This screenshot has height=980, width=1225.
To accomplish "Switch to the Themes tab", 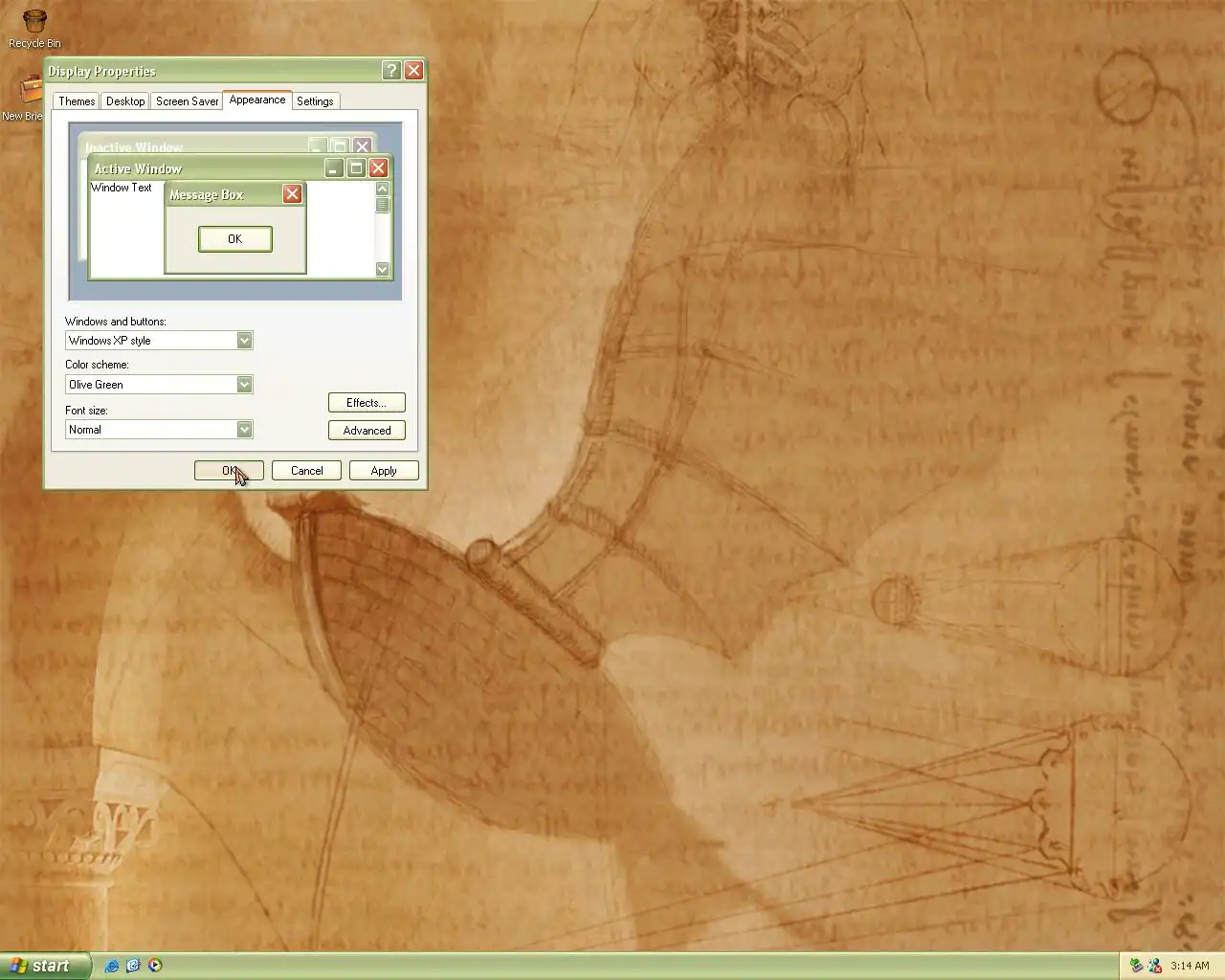I will 77,101.
